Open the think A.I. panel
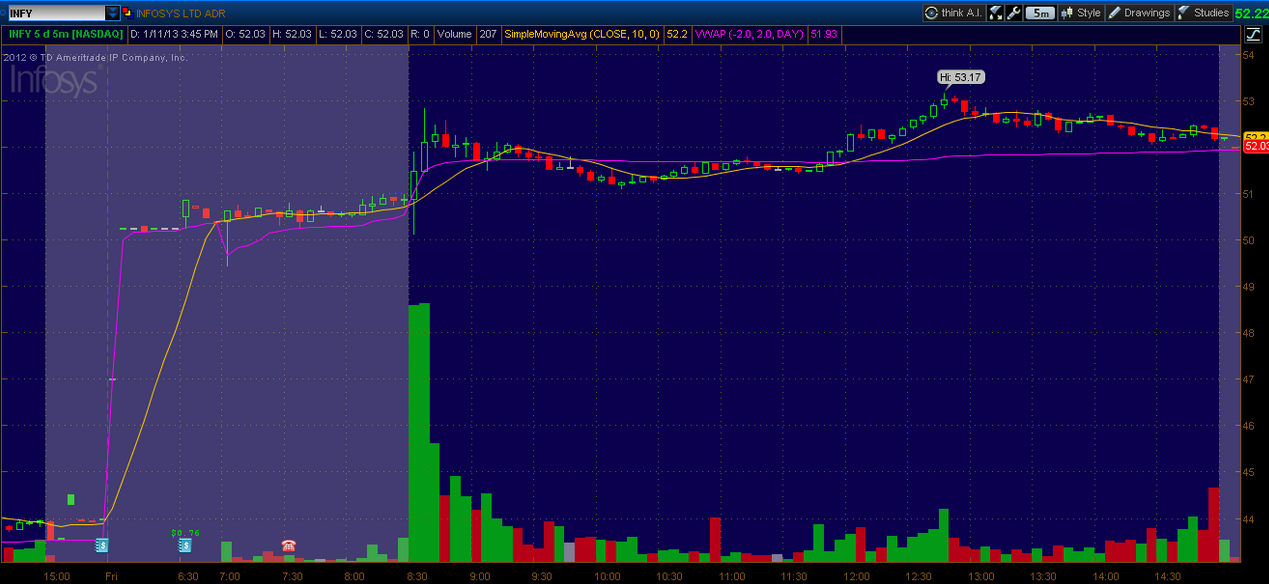The image size is (1269, 584). [x=956, y=13]
